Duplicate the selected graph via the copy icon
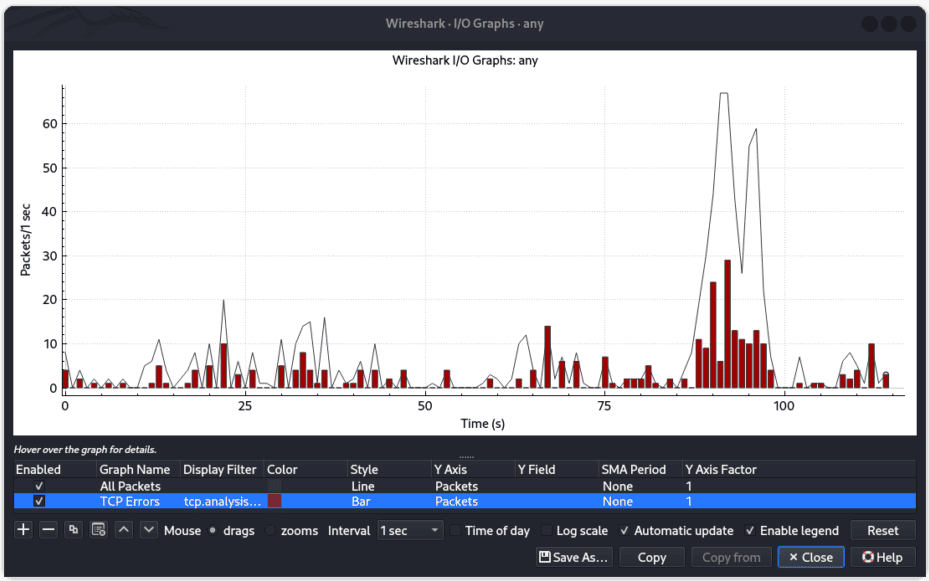Screen dimensions: 929x581 (x=72, y=529)
